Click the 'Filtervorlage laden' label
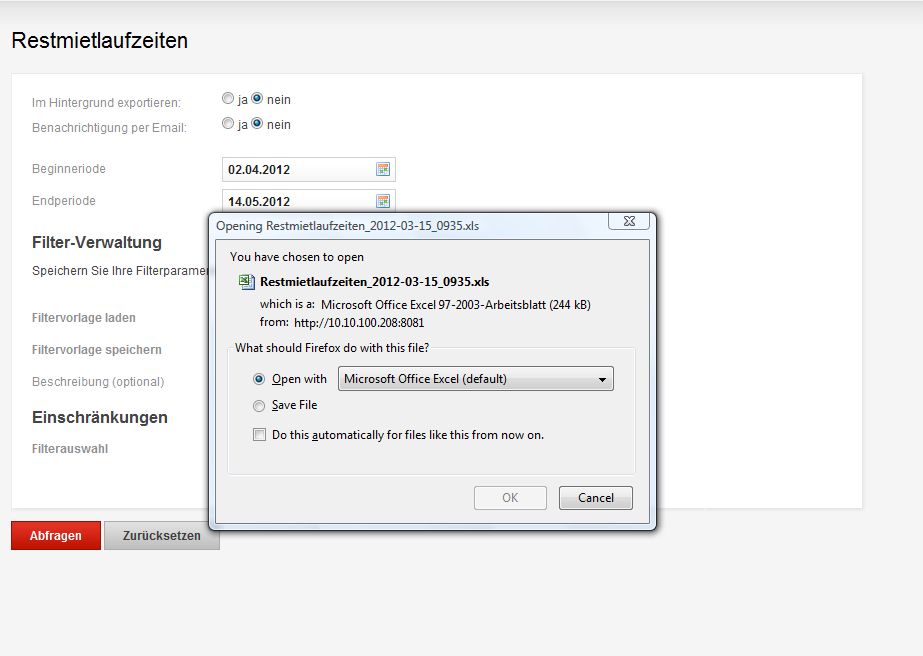Viewport: 923px width, 656px height. pyautogui.click(x=84, y=318)
